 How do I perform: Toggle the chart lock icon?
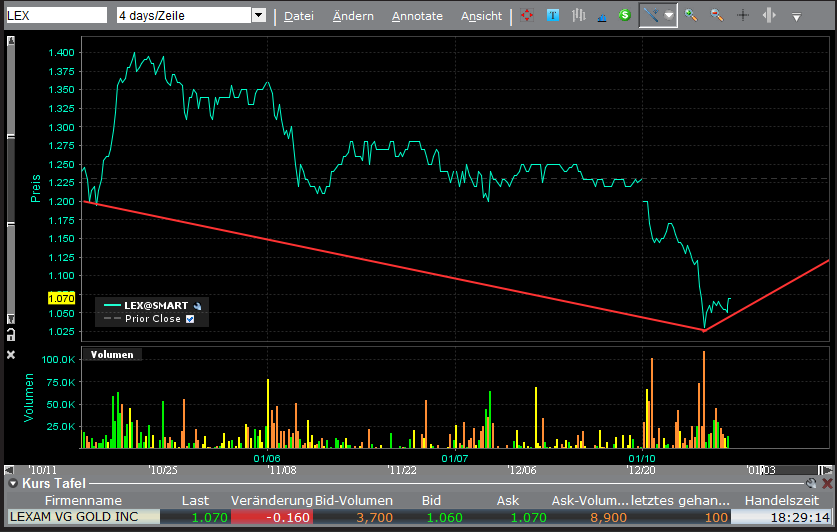11,333
